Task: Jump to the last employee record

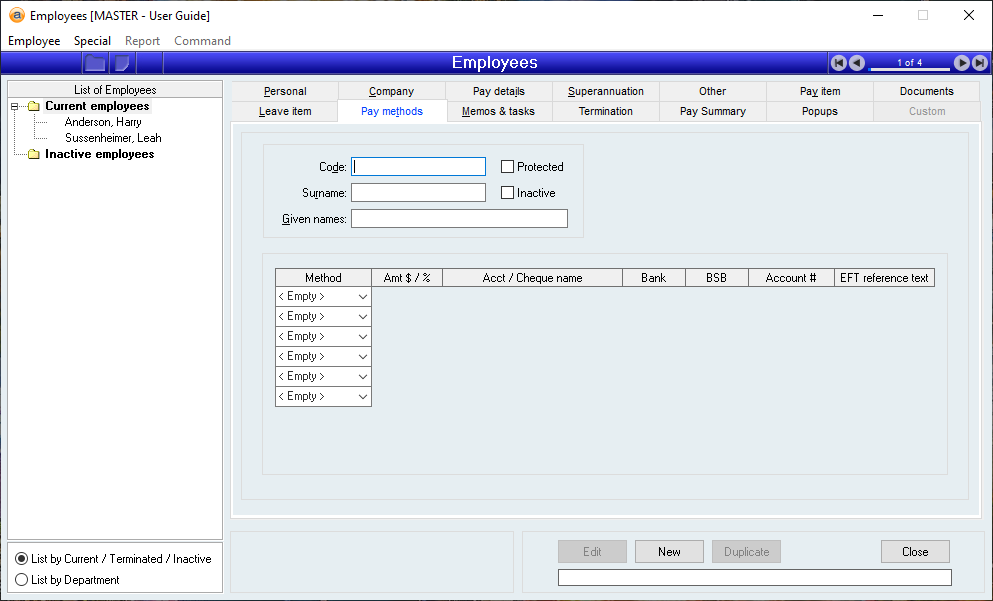Action: [x=979, y=63]
